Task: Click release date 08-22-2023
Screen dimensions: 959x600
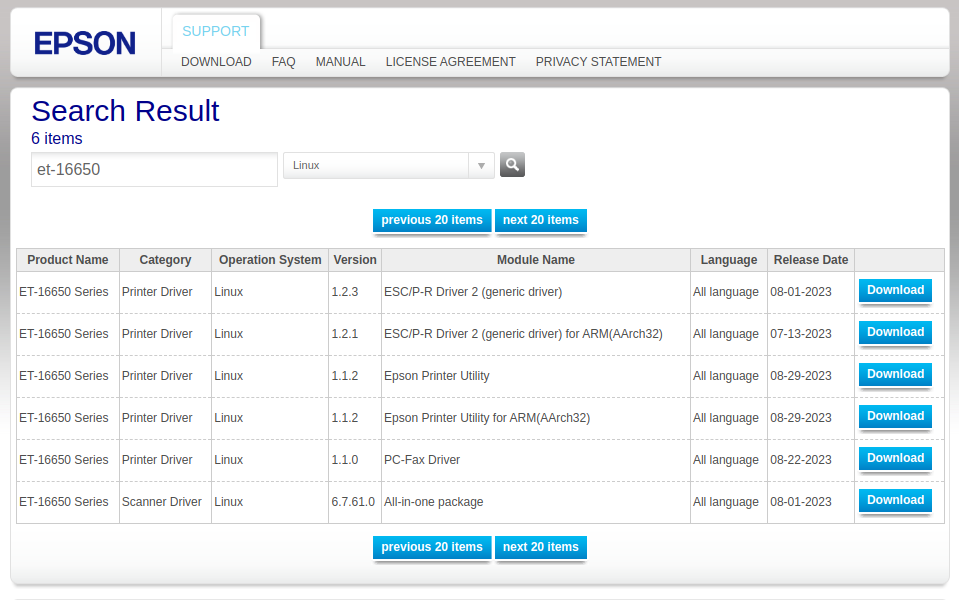Action: point(801,460)
